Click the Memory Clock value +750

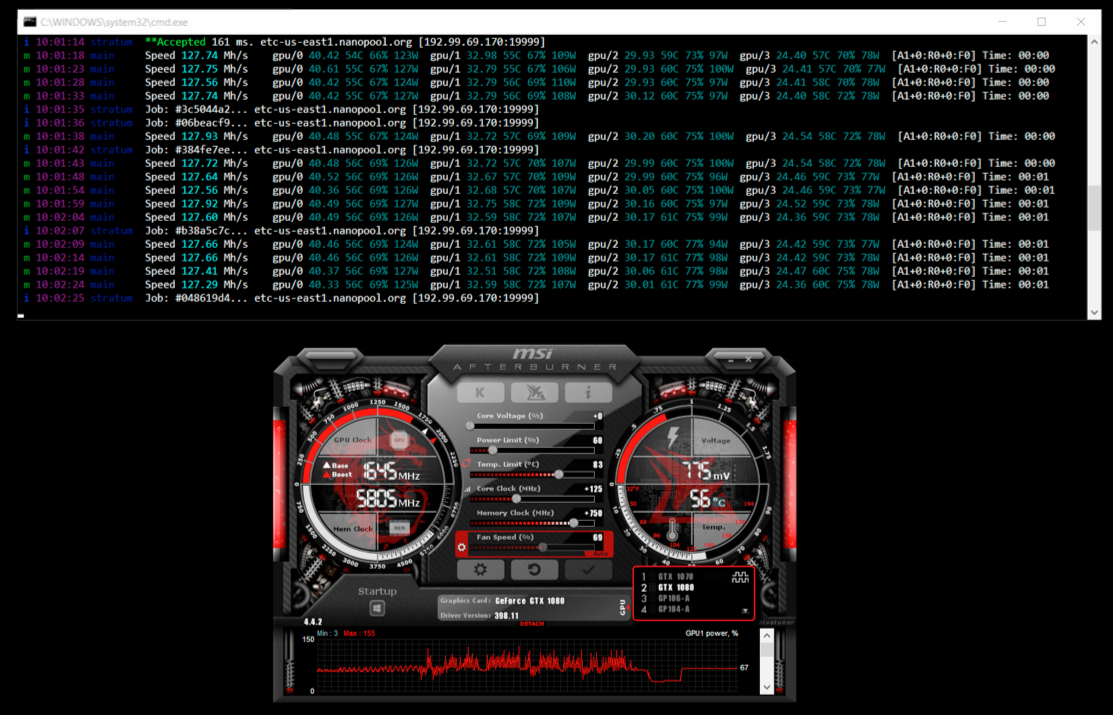coord(593,513)
